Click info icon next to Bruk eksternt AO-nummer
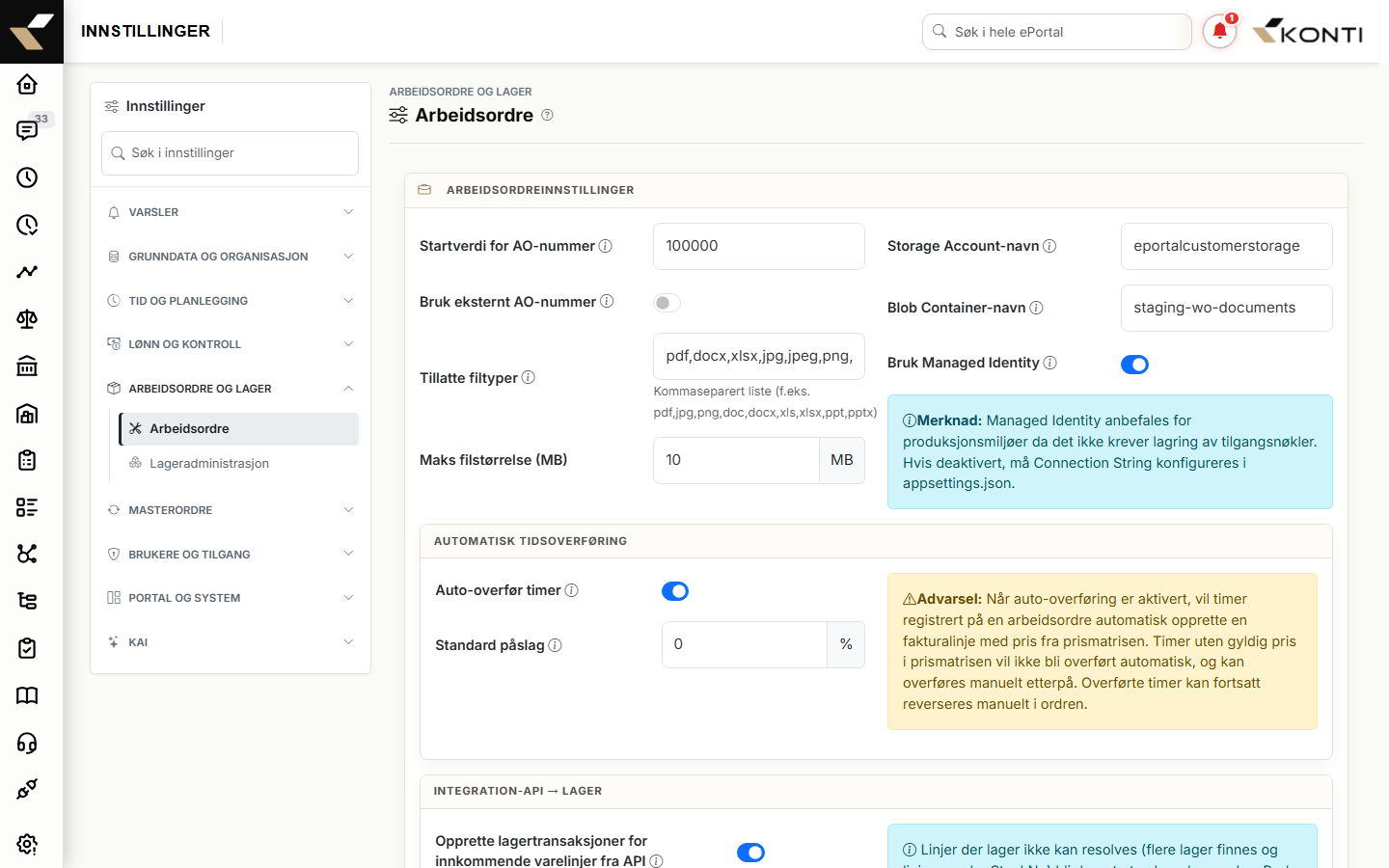Screen dimensions: 1389x868 point(607,301)
